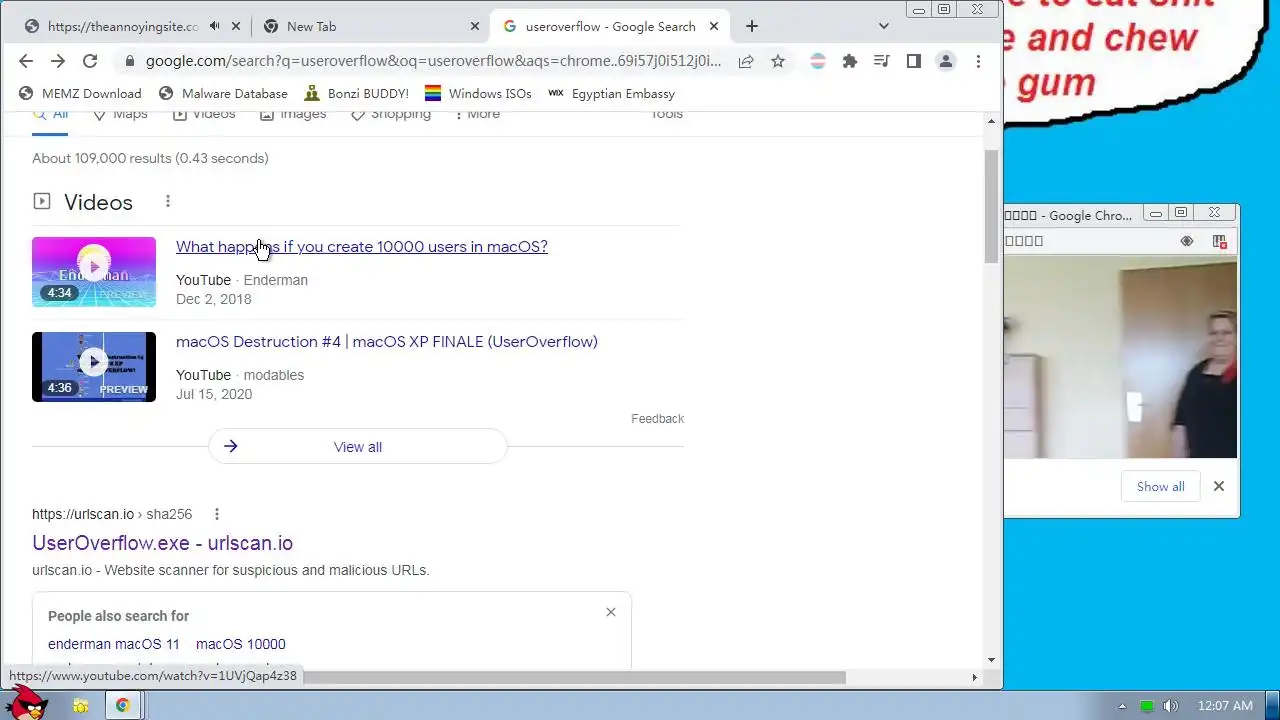The height and width of the screenshot is (720, 1280).
Task: Click Show all in the popup window
Action: point(1161,487)
